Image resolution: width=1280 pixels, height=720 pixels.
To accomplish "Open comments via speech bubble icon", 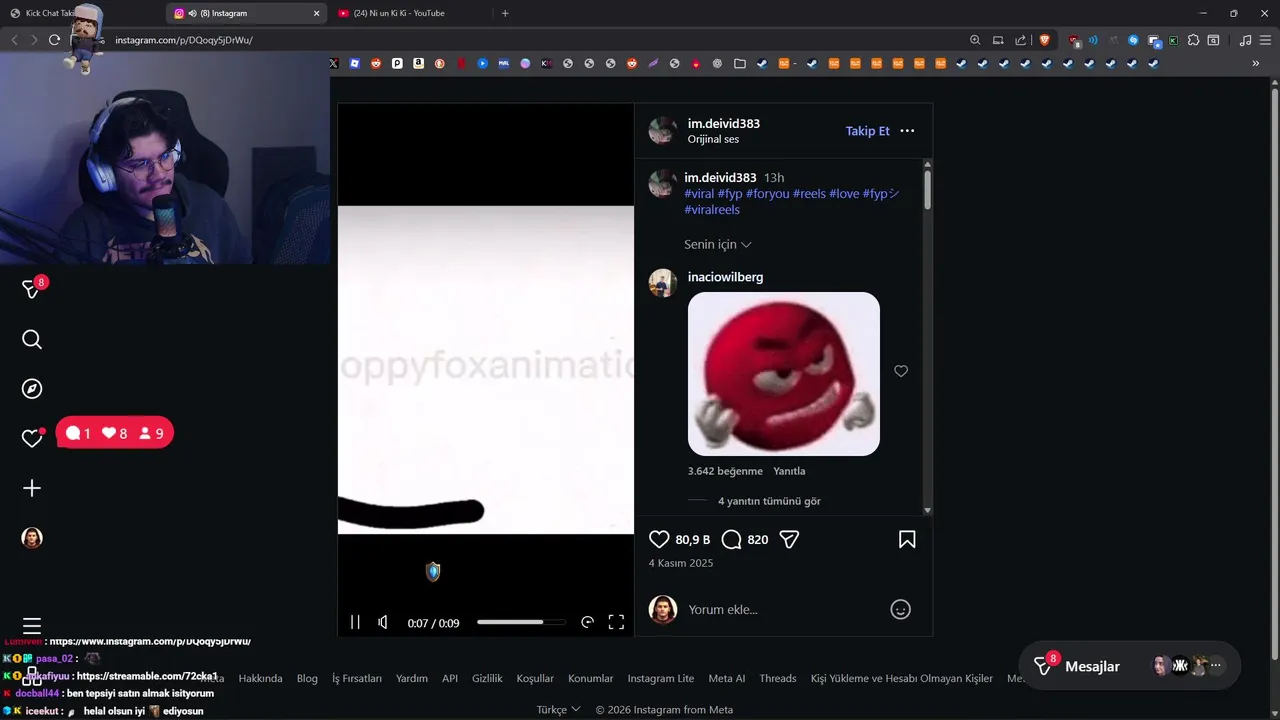I will coord(732,540).
